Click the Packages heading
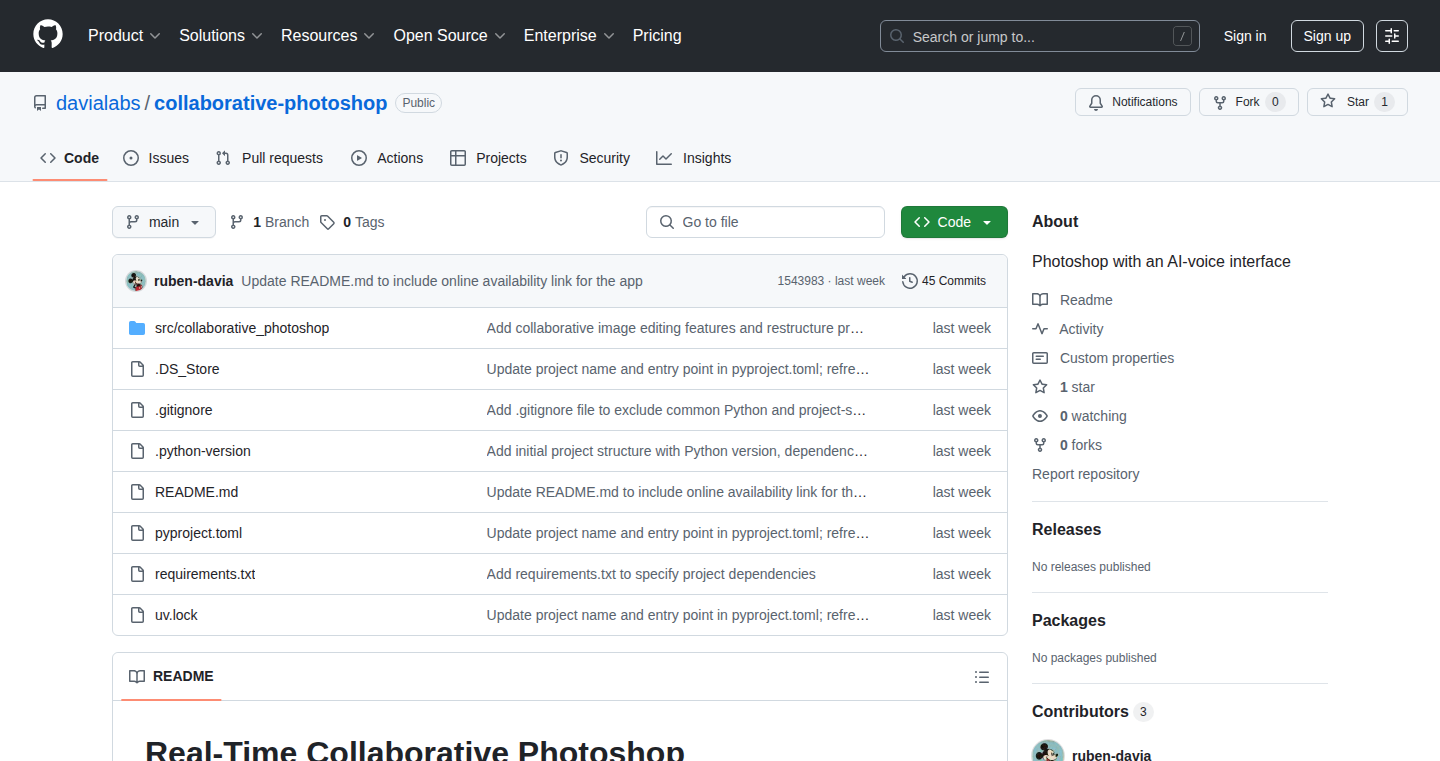 [x=1069, y=620]
